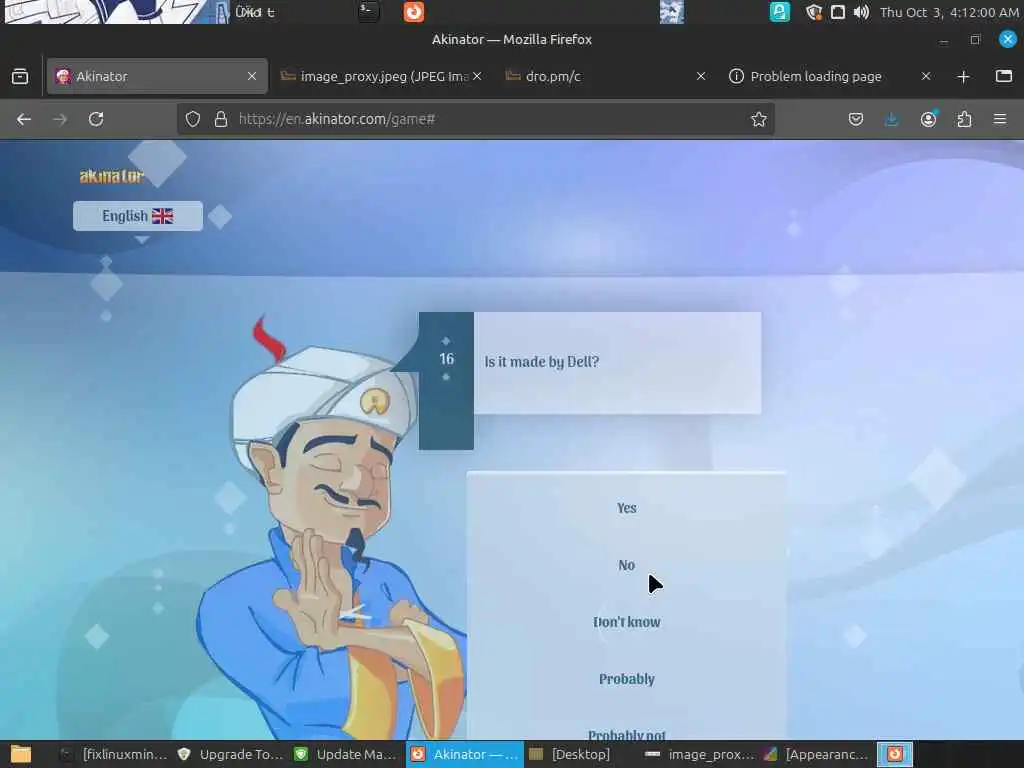Image resolution: width=1024 pixels, height=768 pixels.
Task: Bookmark this page with the star
Action: pyautogui.click(x=758, y=120)
